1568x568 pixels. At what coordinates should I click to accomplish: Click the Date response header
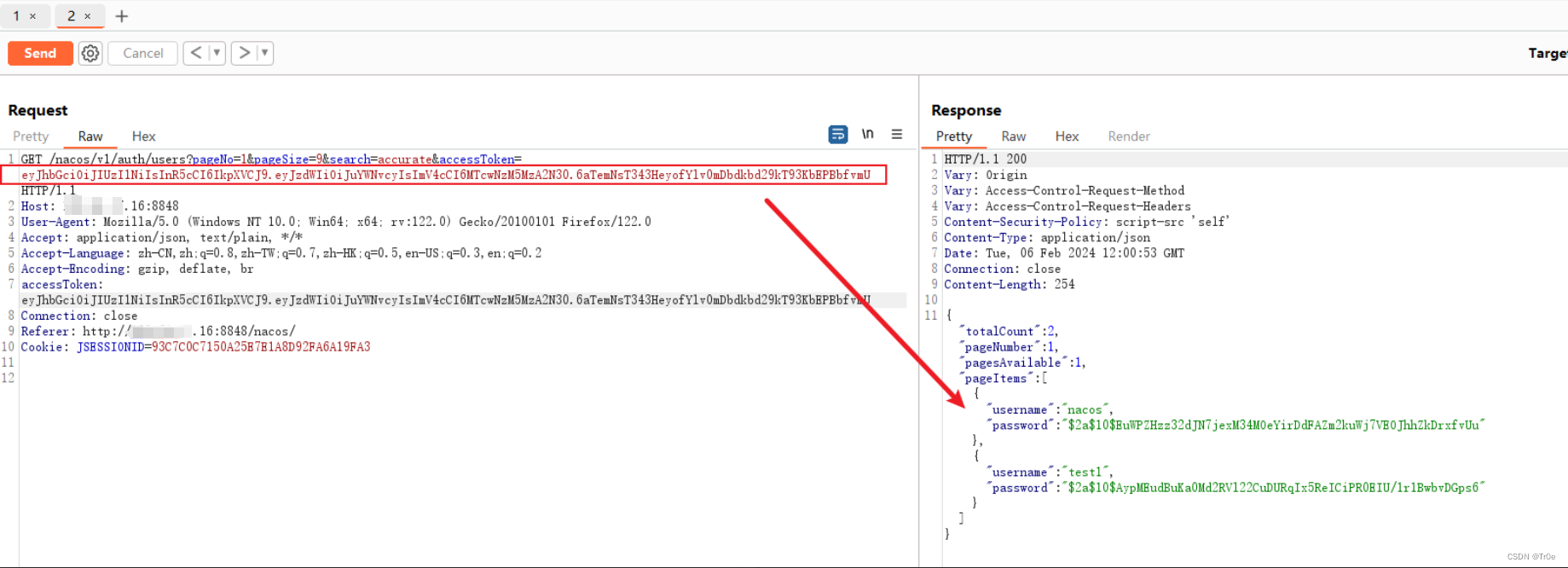(1064, 253)
